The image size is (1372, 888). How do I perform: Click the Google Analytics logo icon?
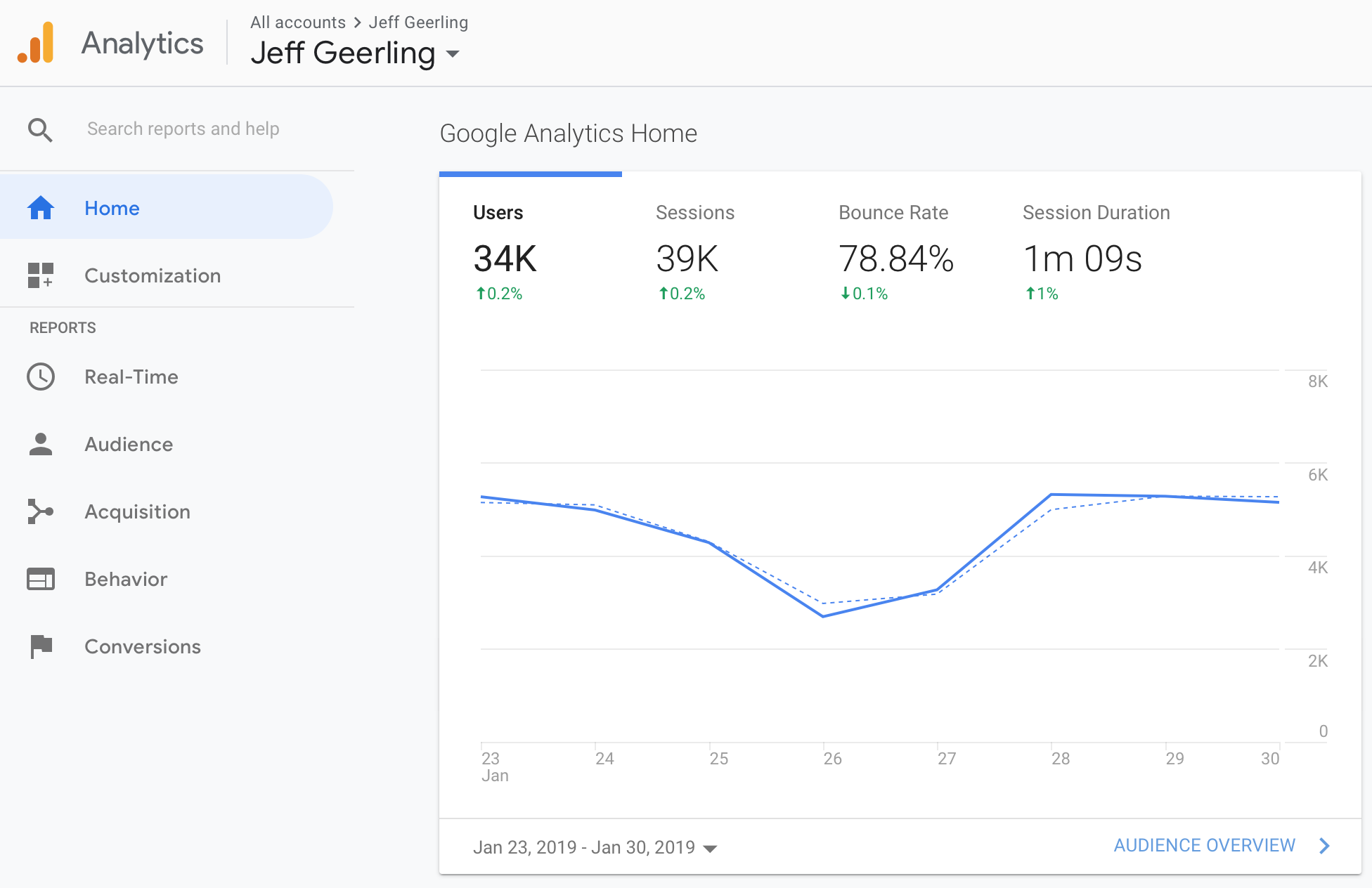[36, 44]
